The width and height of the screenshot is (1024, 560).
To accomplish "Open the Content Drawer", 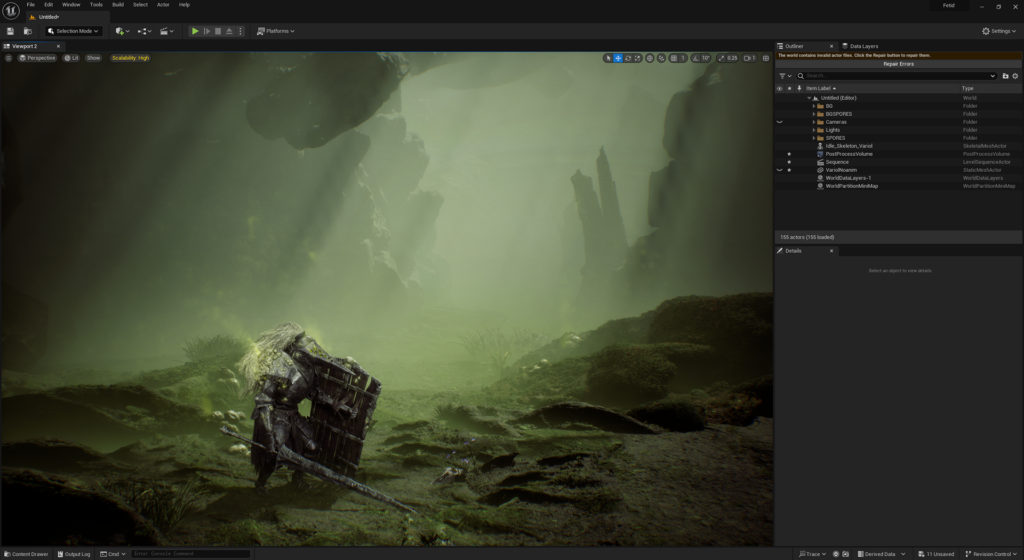I will 26,554.
